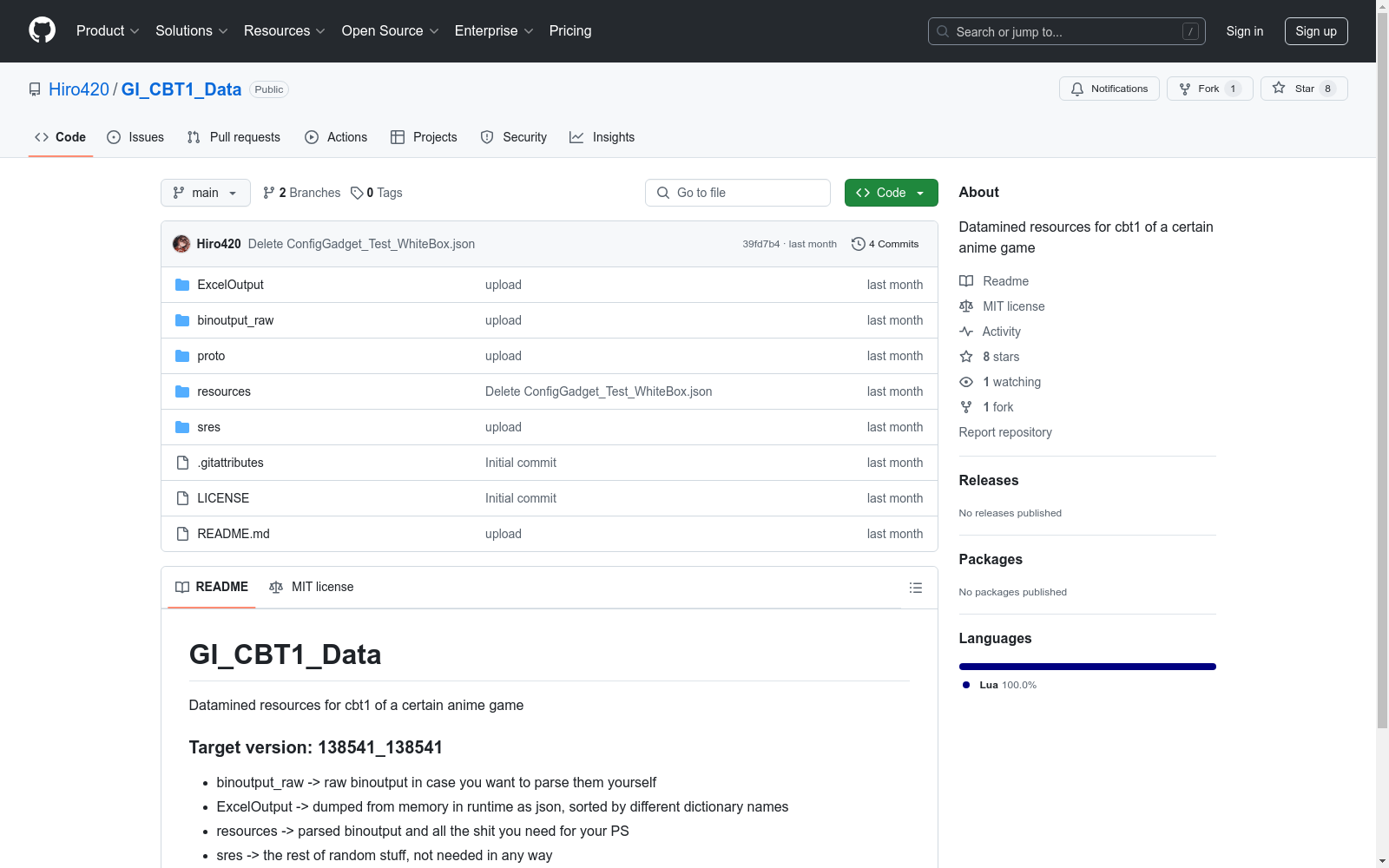1389x868 pixels.
Task: Open the Hiro420 owner link in breadcrumb
Action: coord(79,89)
